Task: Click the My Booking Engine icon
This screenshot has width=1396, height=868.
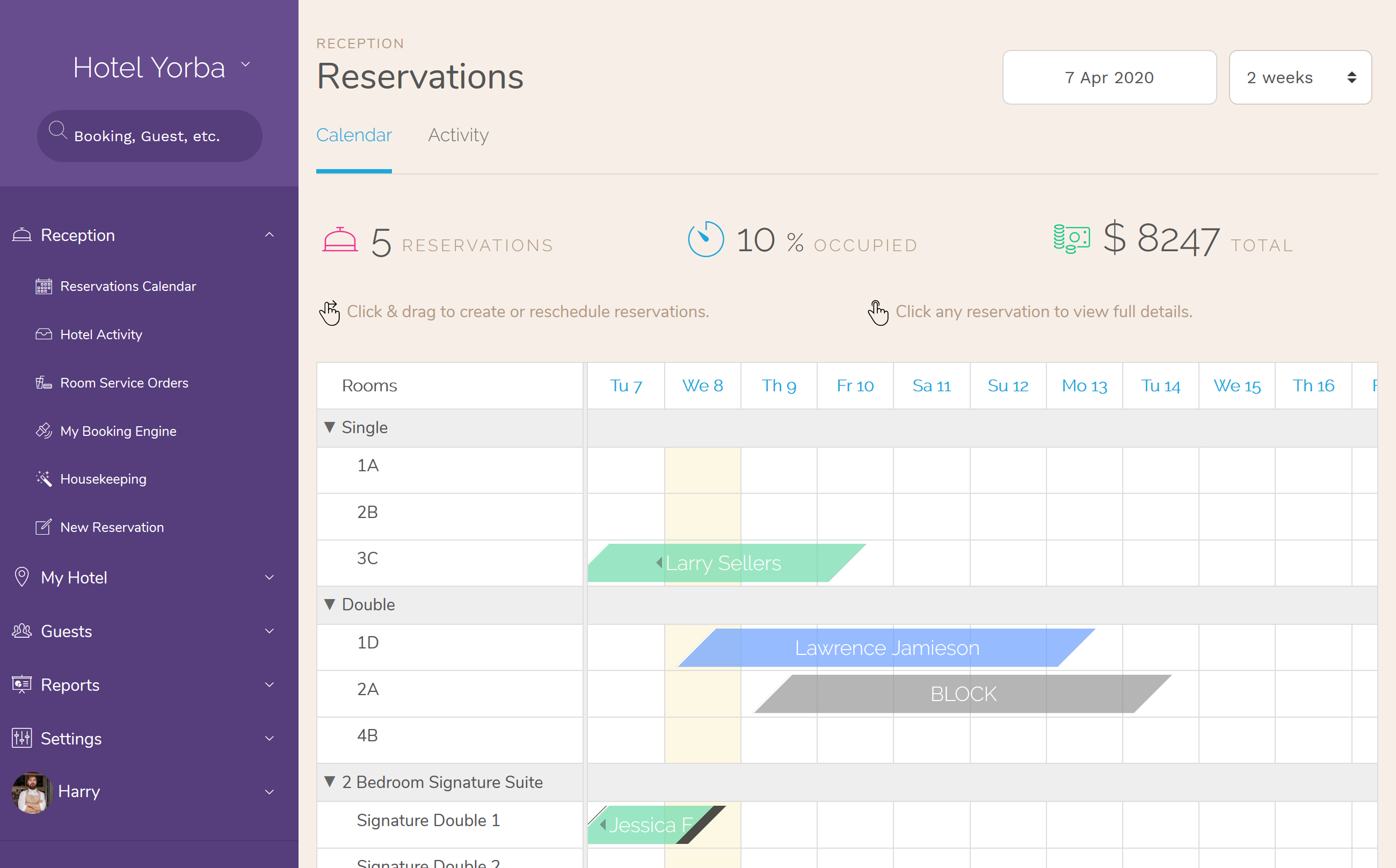Action: [x=43, y=430]
